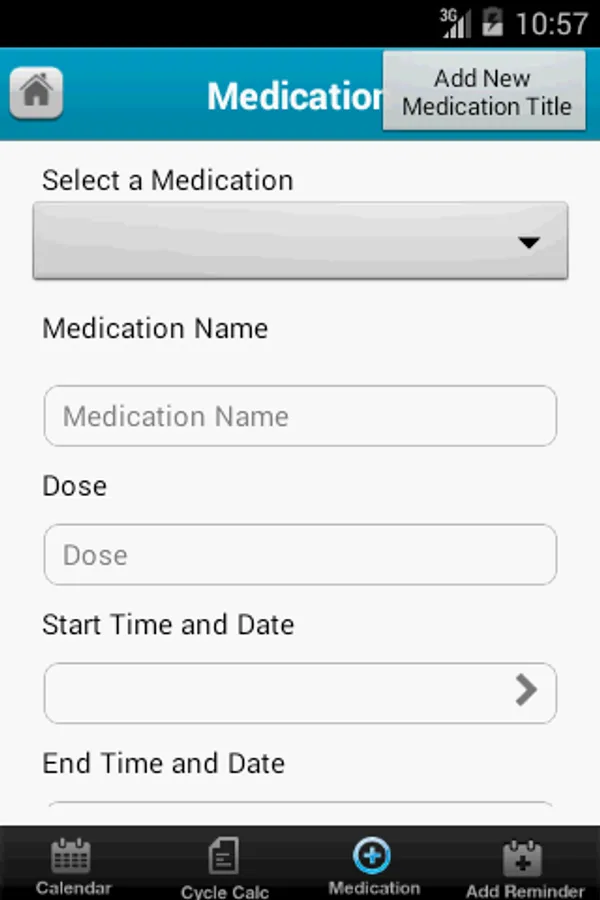Viewport: 600px width, 900px height.
Task: Click the 10:57 clock in status bar
Action: [551, 23]
